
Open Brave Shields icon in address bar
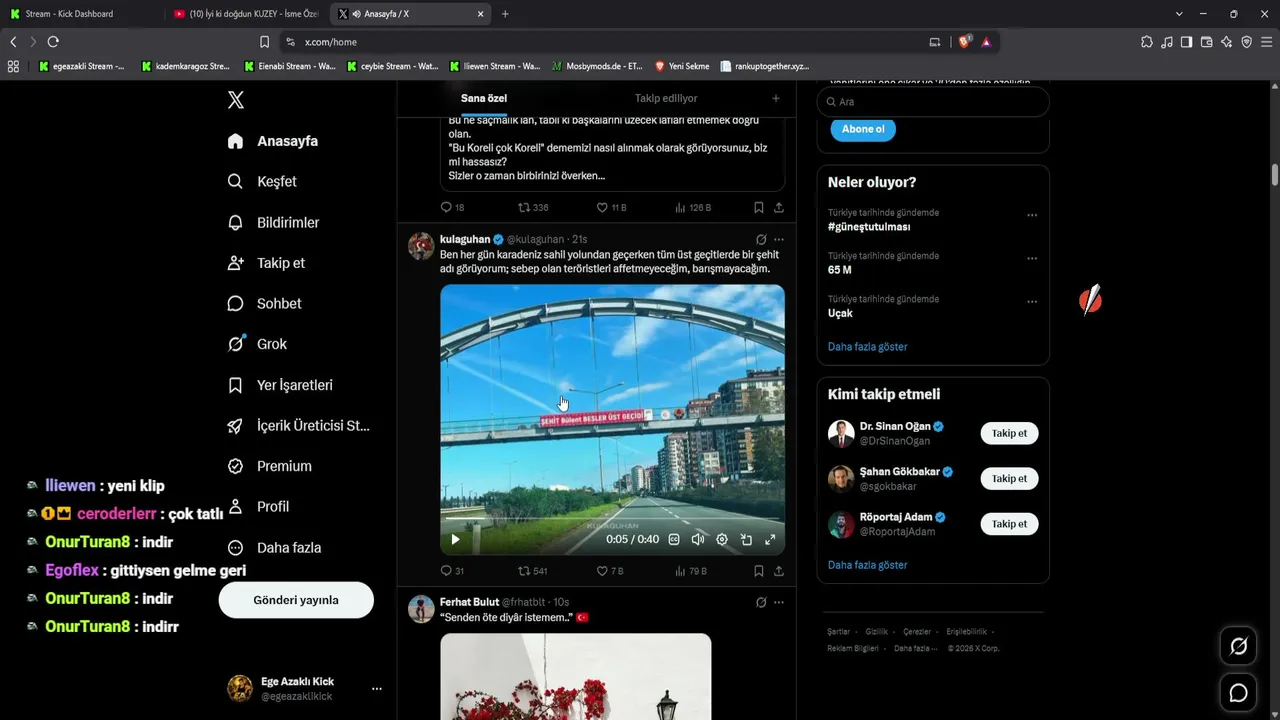[x=965, y=42]
